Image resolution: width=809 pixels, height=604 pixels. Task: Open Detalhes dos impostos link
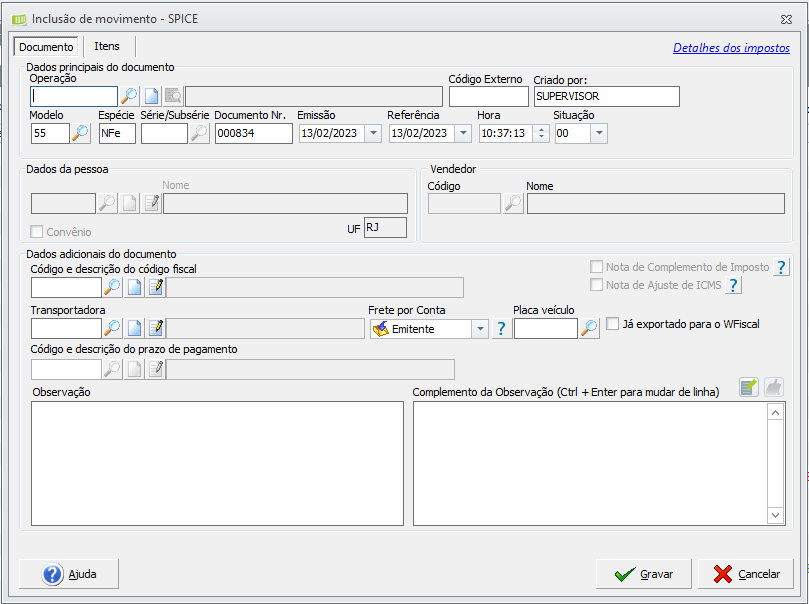pos(731,48)
